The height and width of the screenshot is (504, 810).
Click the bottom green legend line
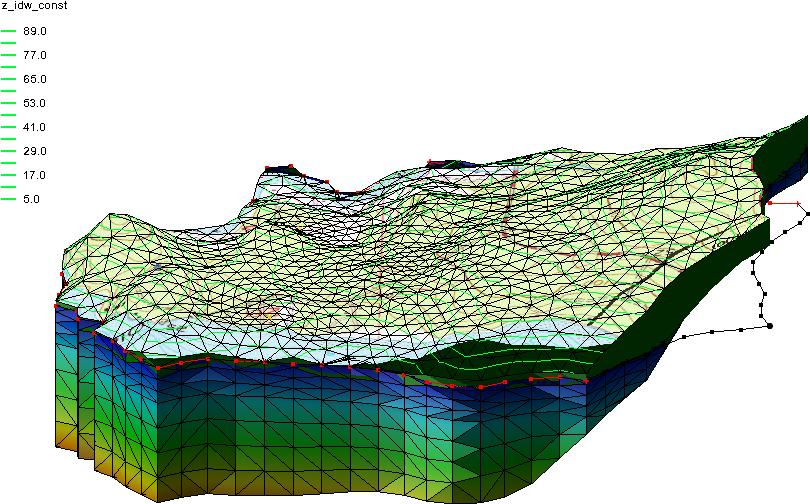pos(9,199)
